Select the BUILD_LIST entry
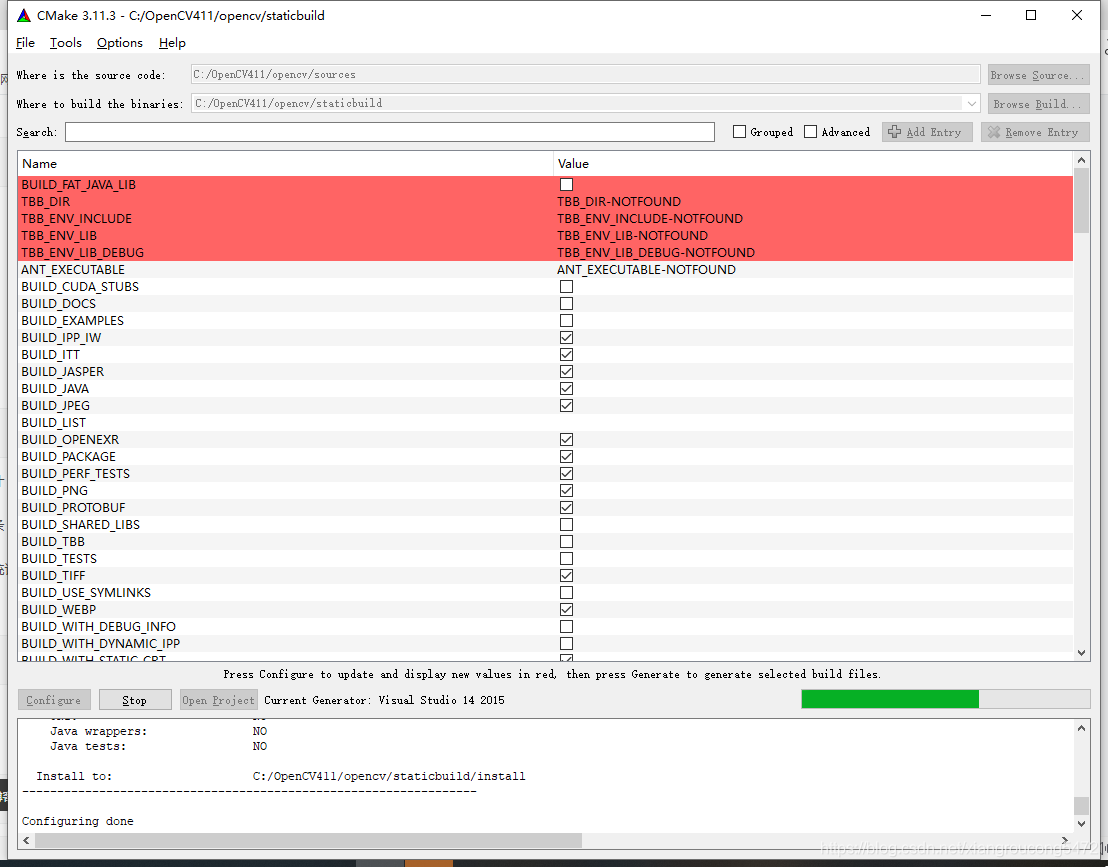Viewport: 1108px width, 867px height. point(54,423)
